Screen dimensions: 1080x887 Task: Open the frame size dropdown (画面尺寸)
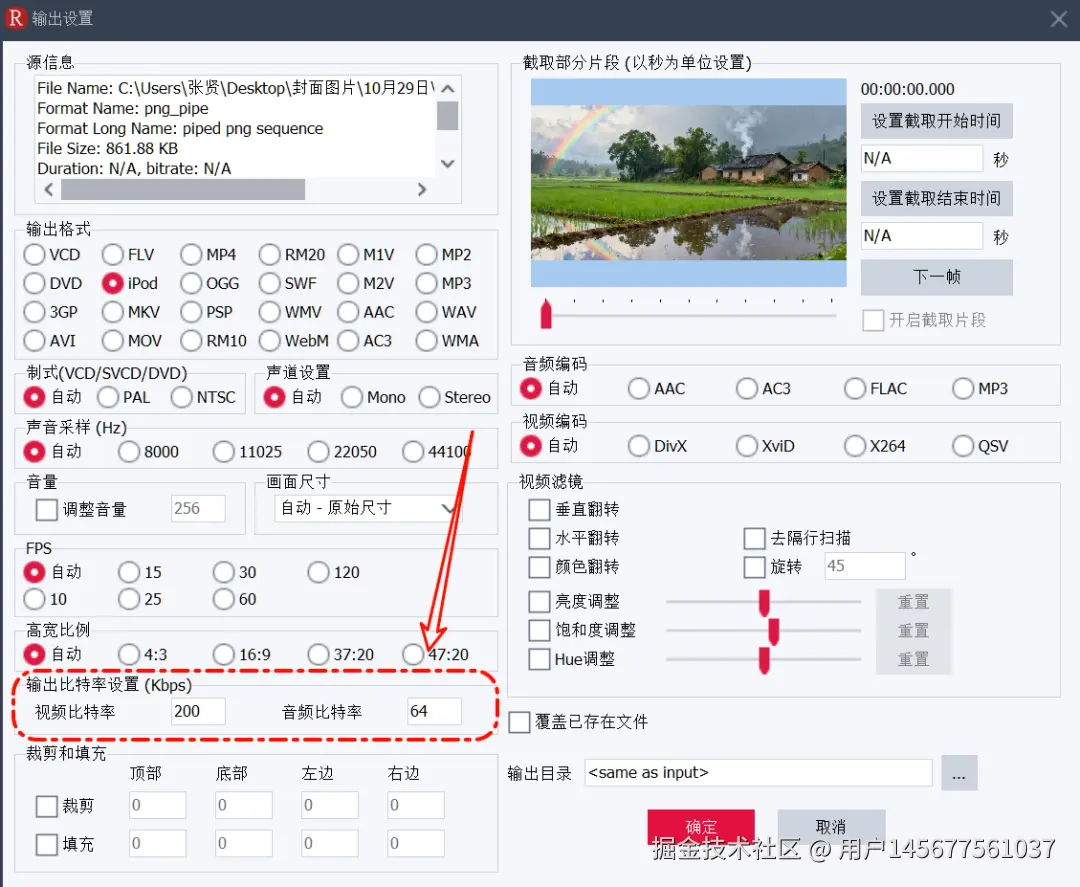pos(368,508)
